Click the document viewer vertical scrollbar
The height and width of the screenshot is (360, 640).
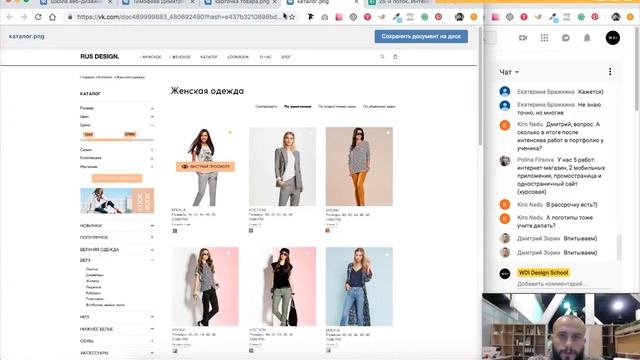[480, 86]
